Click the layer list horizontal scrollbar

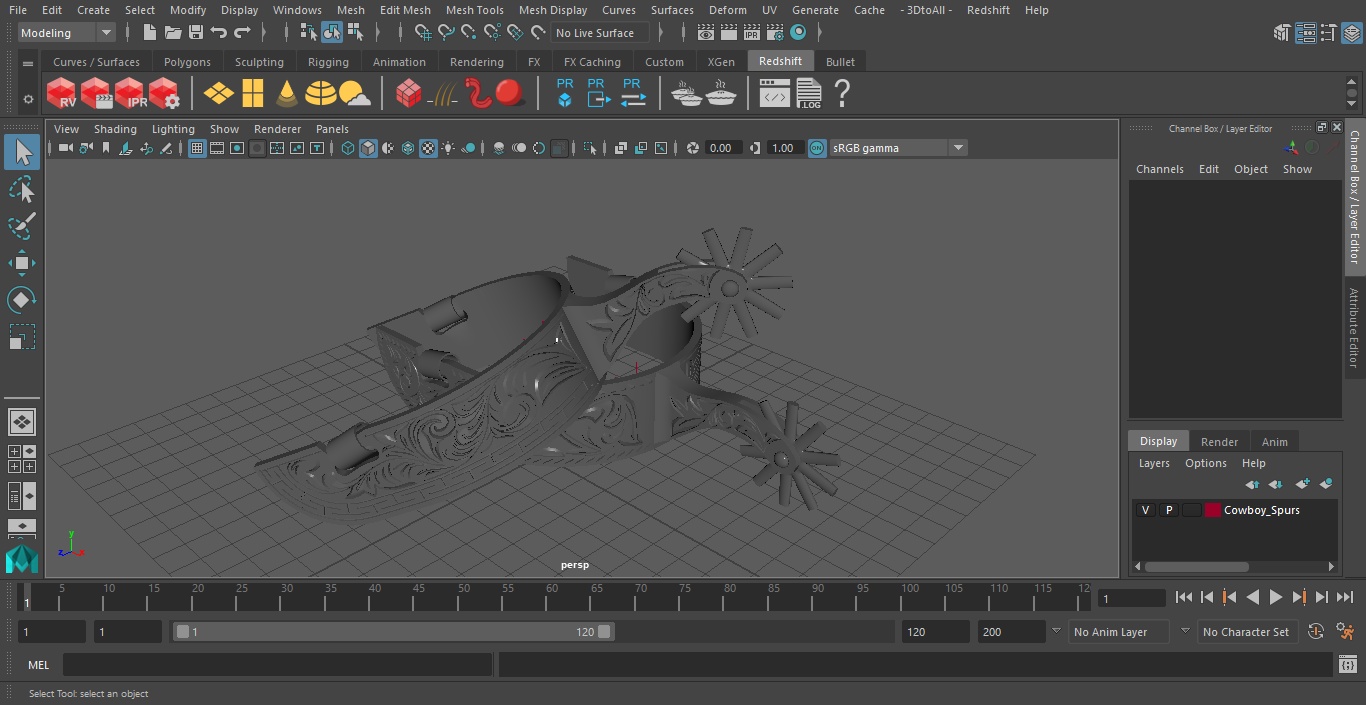(1197, 566)
